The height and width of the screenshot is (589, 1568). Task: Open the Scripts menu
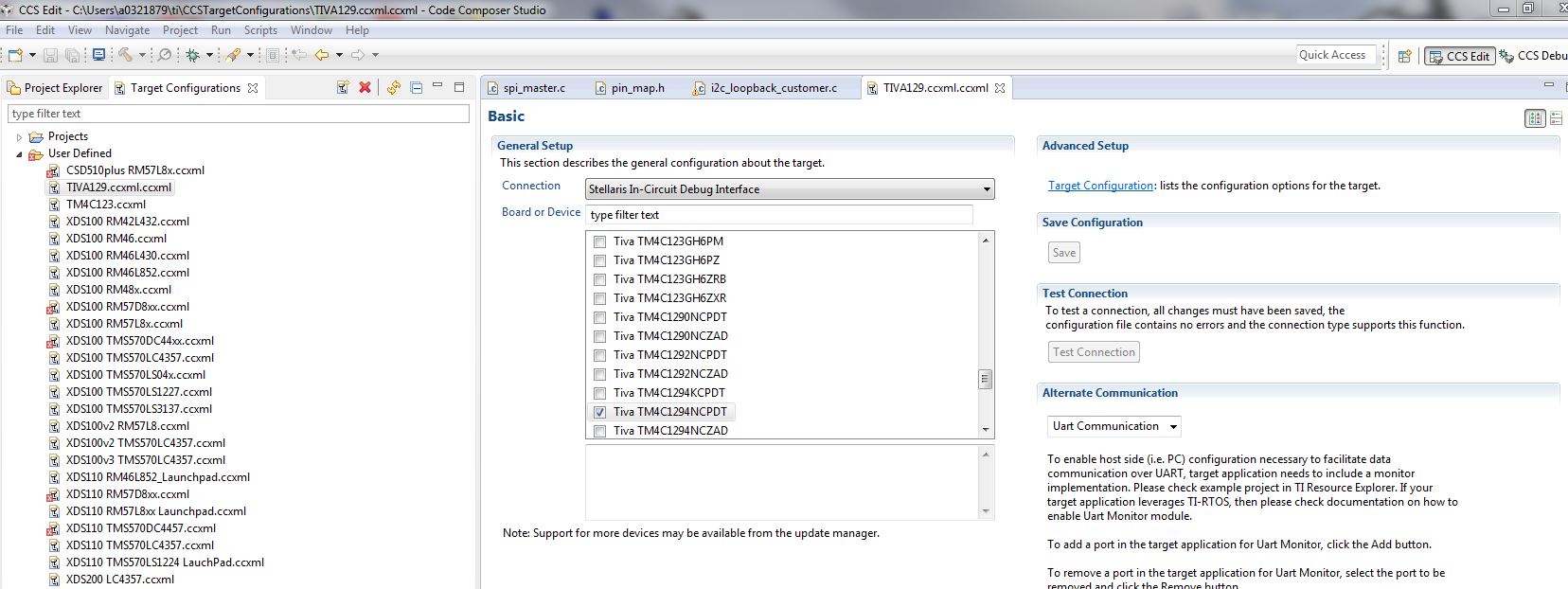click(x=260, y=30)
